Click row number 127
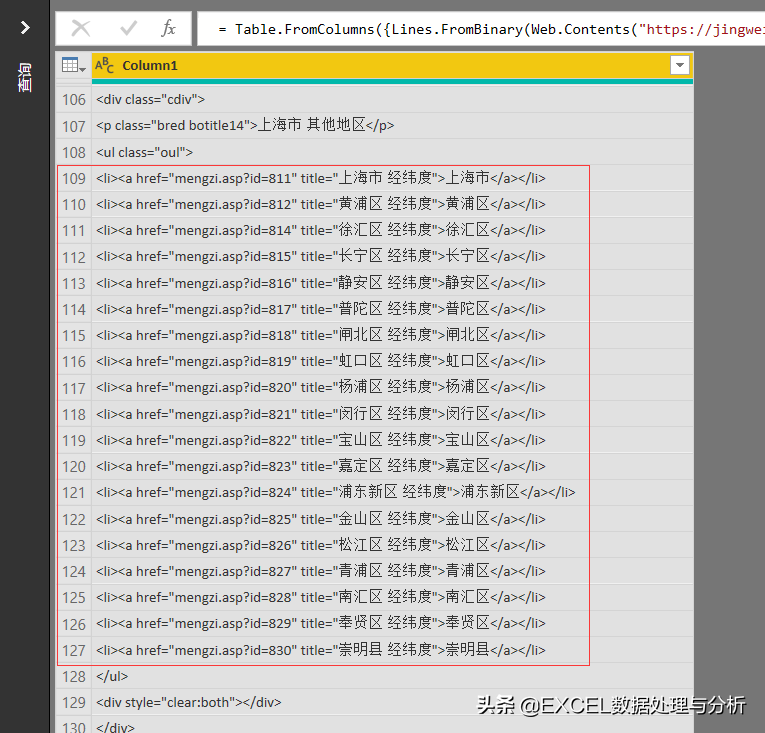Image resolution: width=765 pixels, height=733 pixels. [x=74, y=651]
